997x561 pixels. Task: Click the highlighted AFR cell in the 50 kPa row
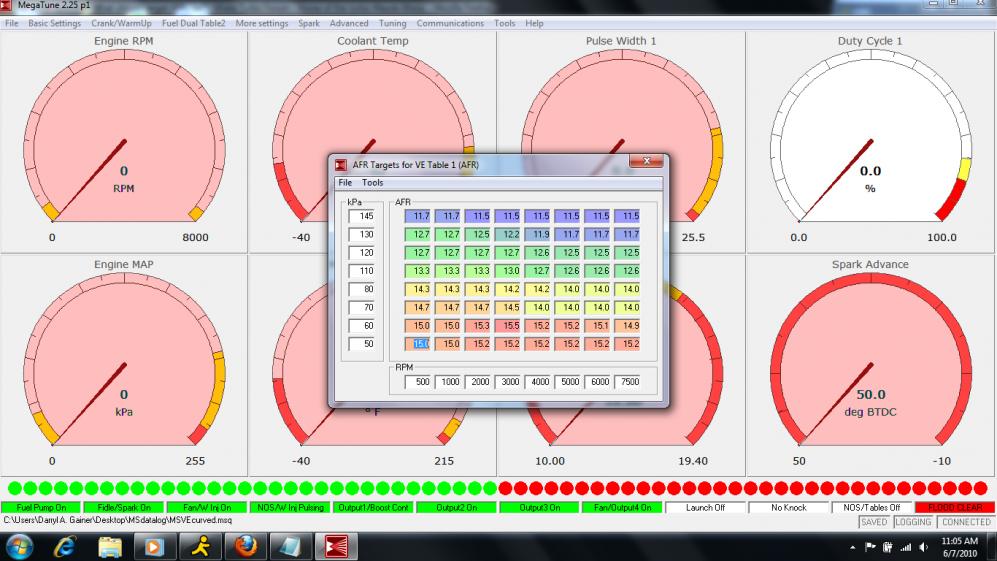pyautogui.click(x=418, y=344)
